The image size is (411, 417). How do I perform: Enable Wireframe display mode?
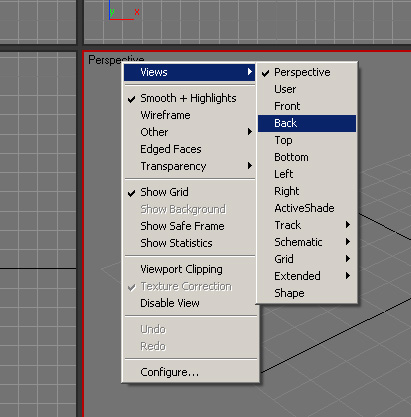[189, 115]
